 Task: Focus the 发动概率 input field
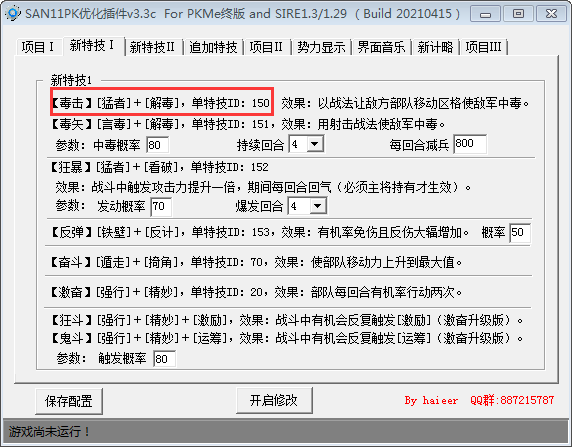[x=161, y=207]
